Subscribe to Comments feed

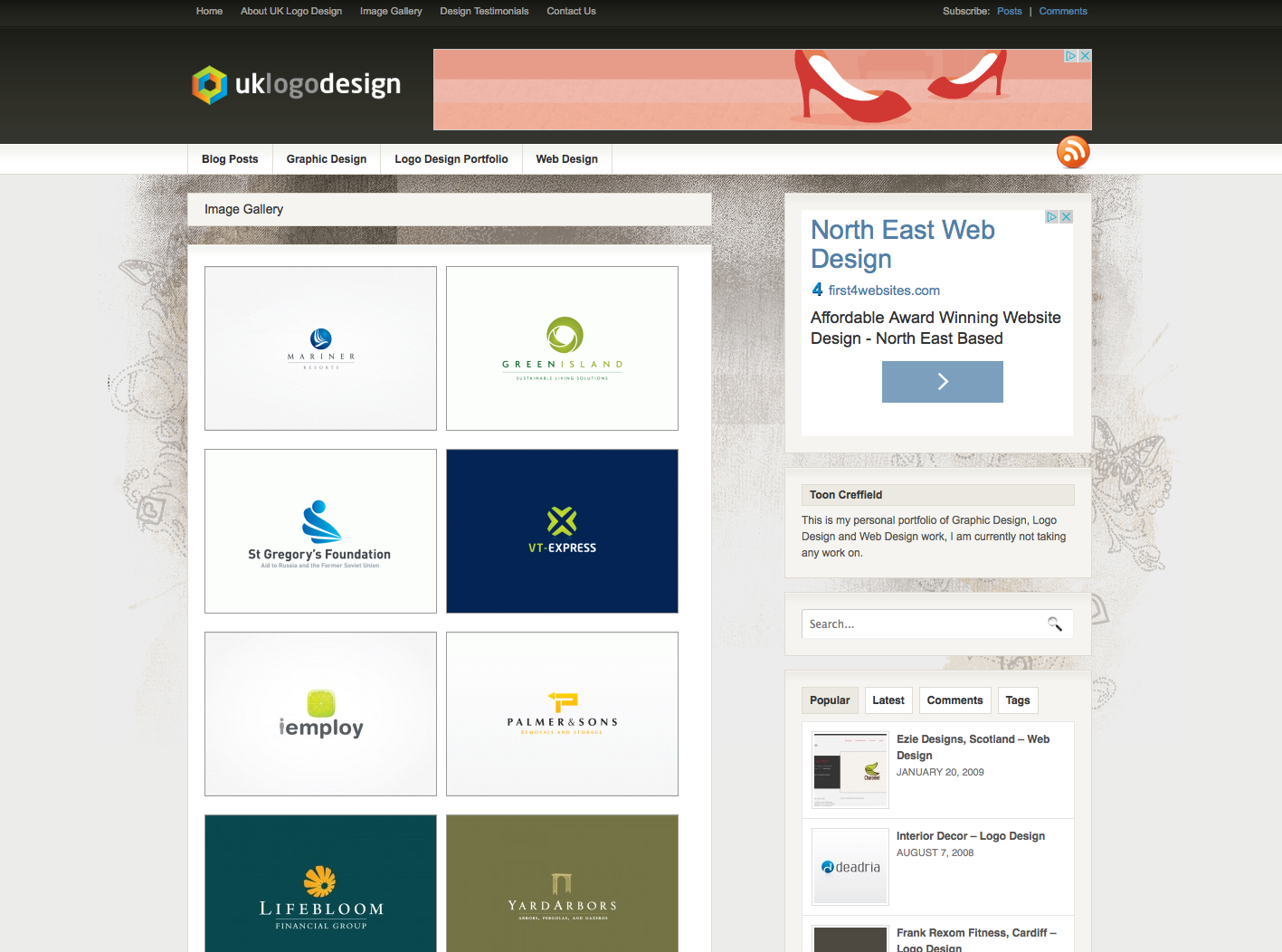click(1063, 11)
